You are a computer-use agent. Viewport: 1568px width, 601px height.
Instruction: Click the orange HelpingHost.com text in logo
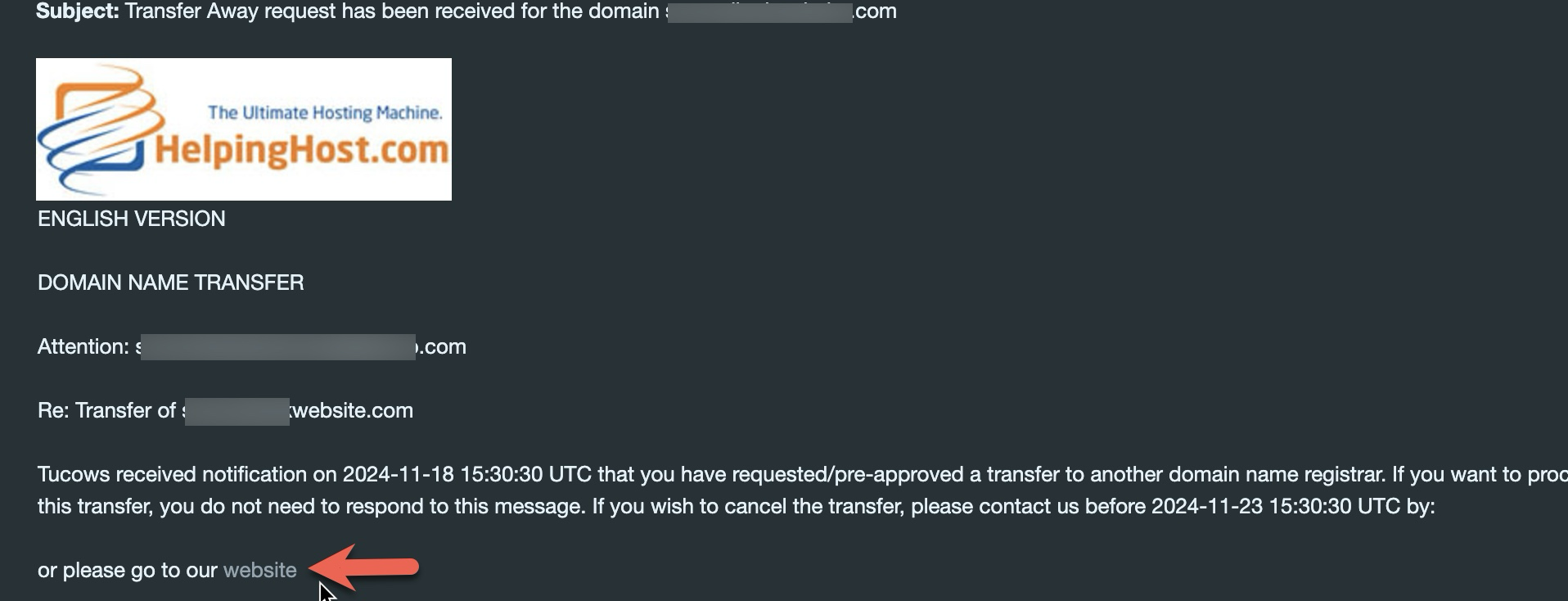tap(302, 151)
